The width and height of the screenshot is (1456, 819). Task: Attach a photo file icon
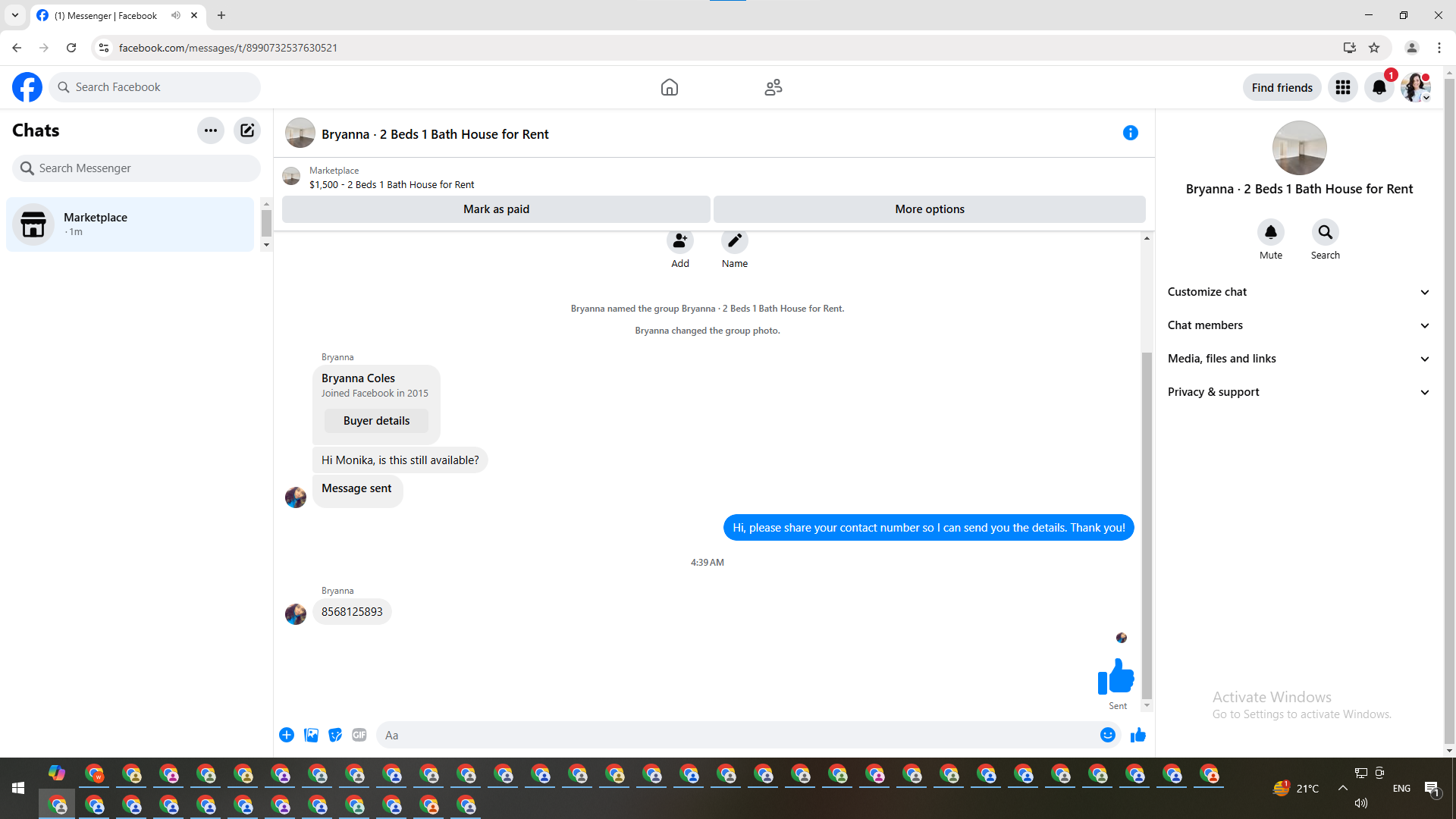point(311,735)
